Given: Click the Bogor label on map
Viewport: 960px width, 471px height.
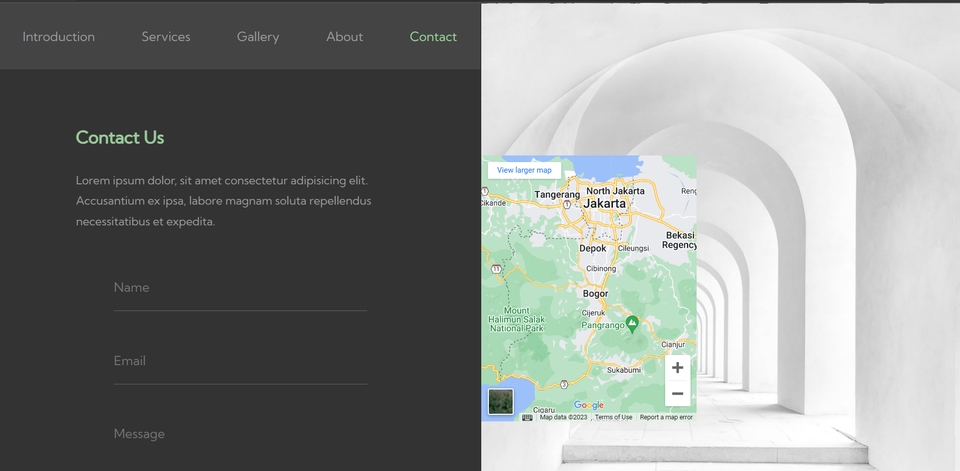Looking at the screenshot, I should (595, 294).
